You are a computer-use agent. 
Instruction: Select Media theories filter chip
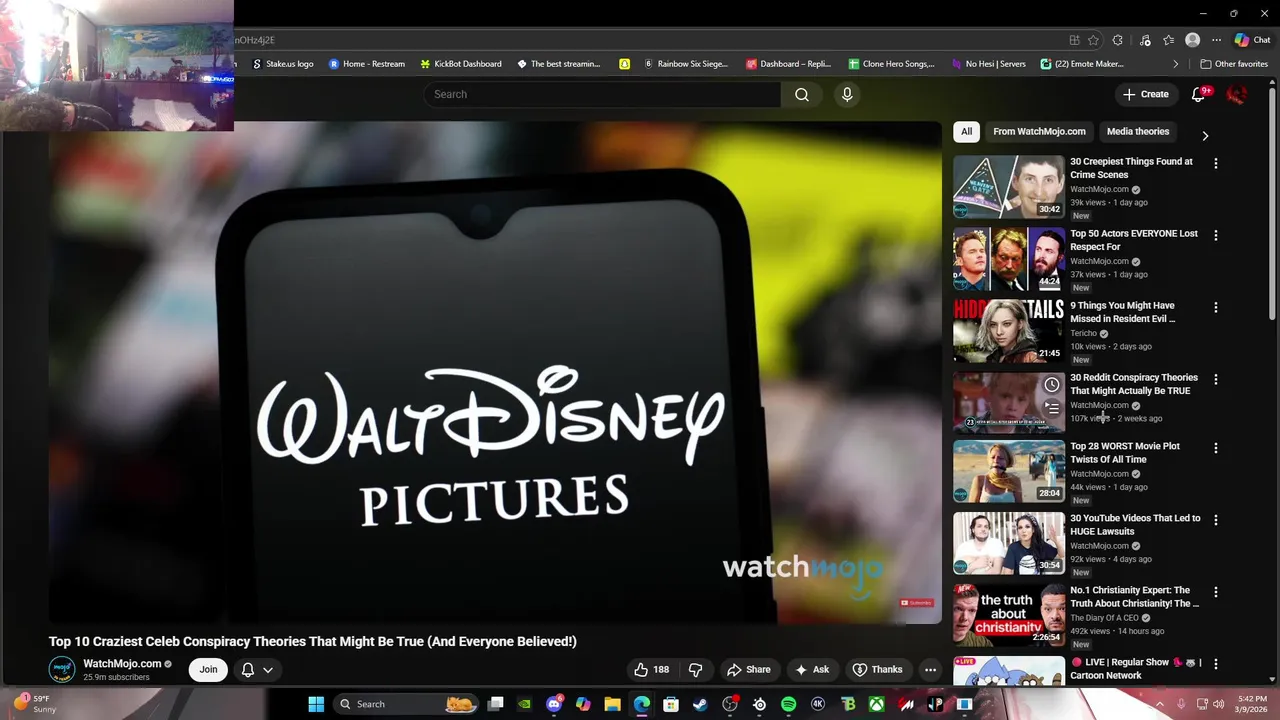coord(1138,131)
